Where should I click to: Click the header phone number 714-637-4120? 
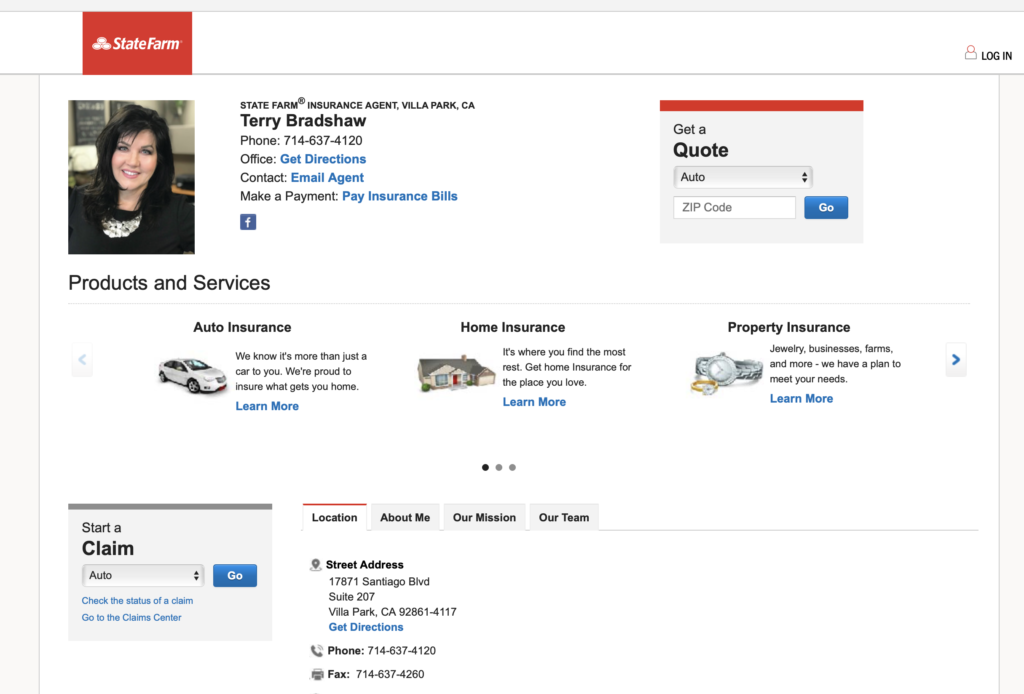323,141
